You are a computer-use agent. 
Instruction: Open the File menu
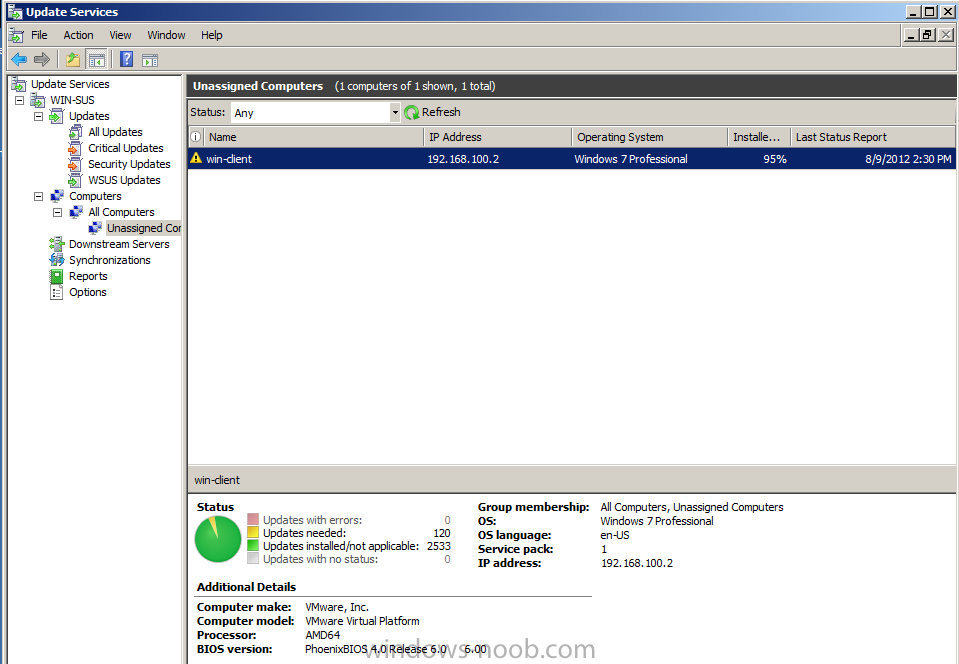(x=39, y=35)
